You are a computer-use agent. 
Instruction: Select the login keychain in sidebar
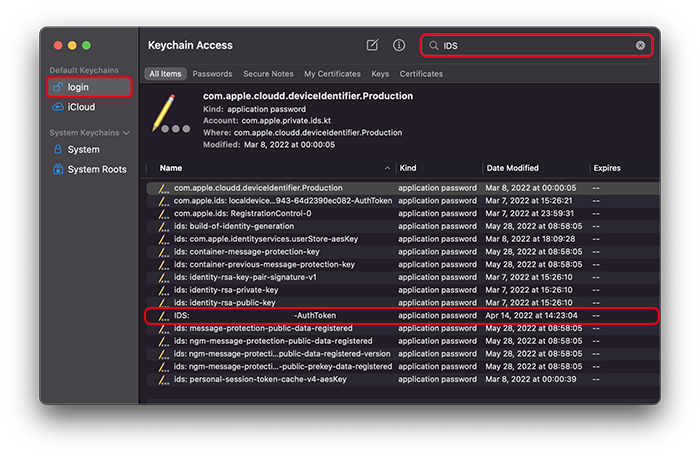pyautogui.click(x=89, y=87)
